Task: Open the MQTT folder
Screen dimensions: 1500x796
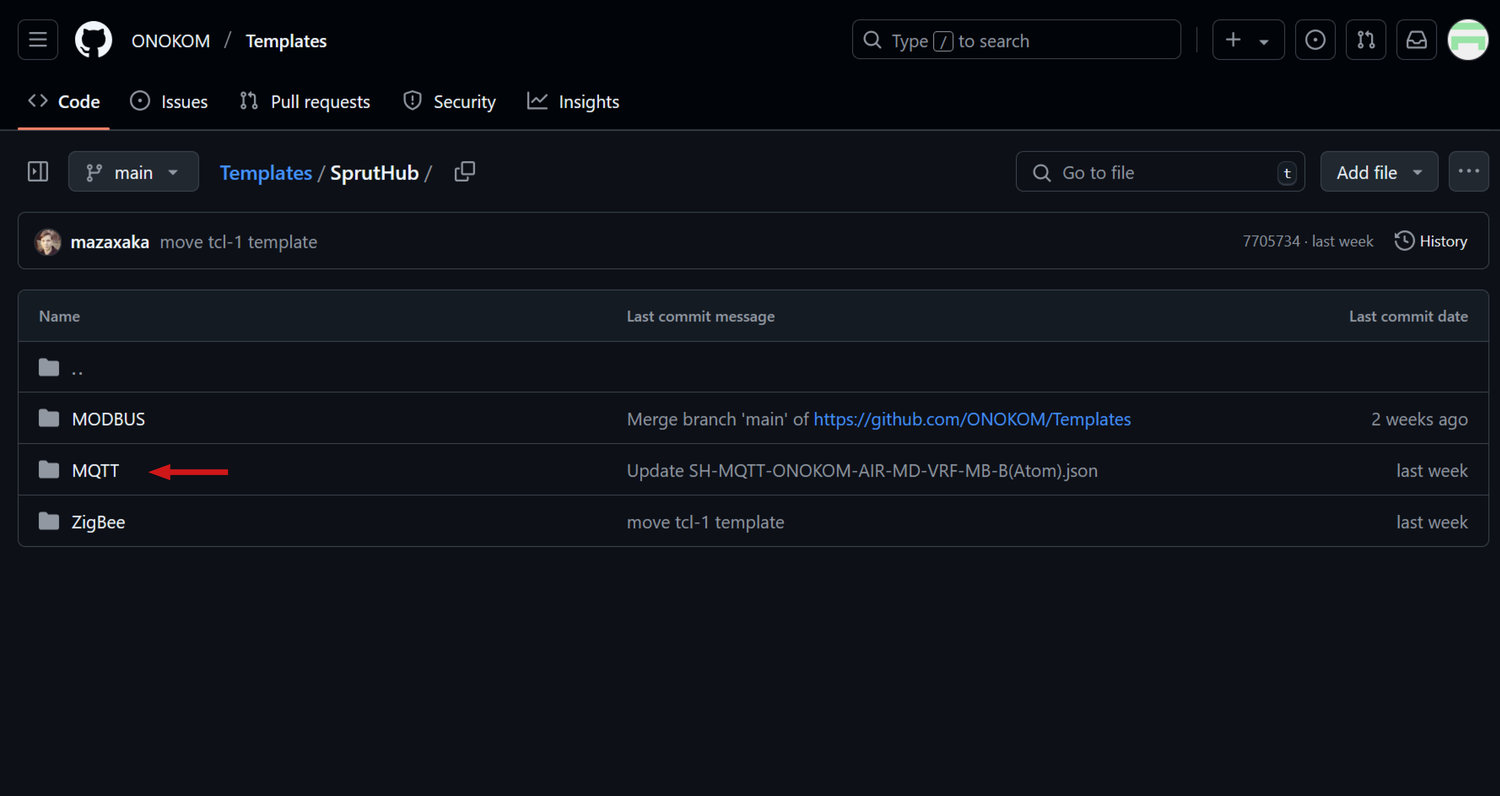Action: pos(95,470)
